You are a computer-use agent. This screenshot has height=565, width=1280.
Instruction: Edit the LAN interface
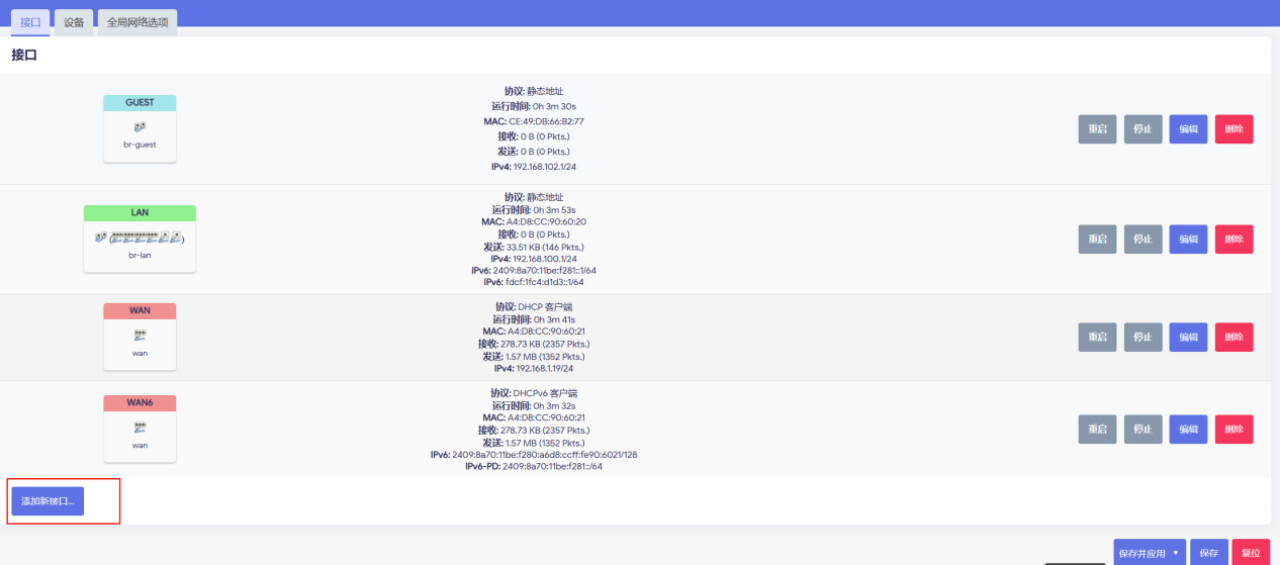[x=1188, y=239]
